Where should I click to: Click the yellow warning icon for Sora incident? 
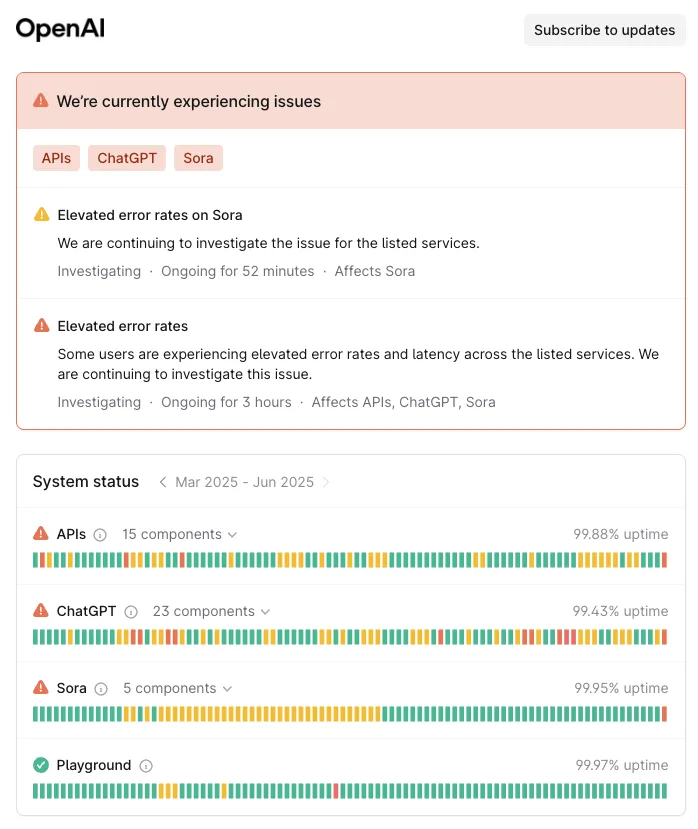point(41,215)
